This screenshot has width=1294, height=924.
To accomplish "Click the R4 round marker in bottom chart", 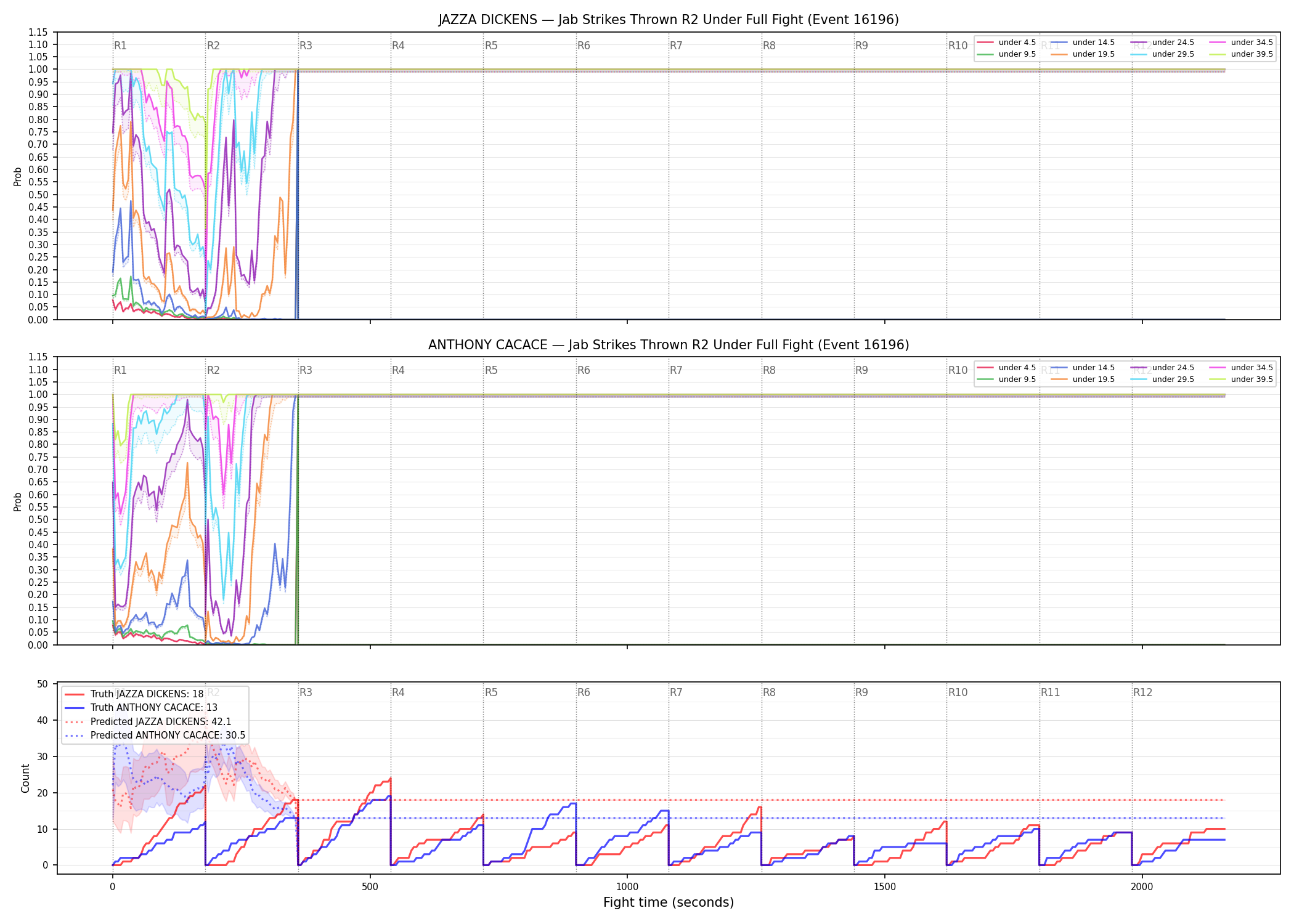I will (x=398, y=692).
